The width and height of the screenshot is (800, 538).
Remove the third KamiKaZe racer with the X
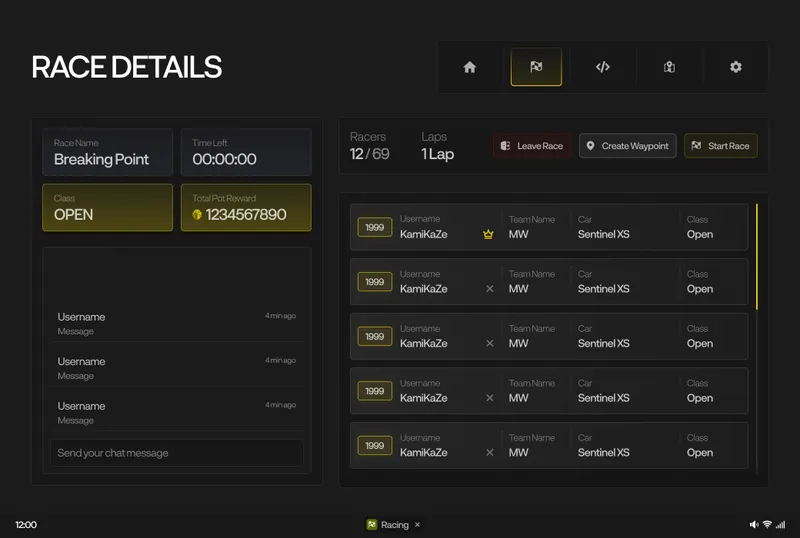pyautogui.click(x=490, y=344)
